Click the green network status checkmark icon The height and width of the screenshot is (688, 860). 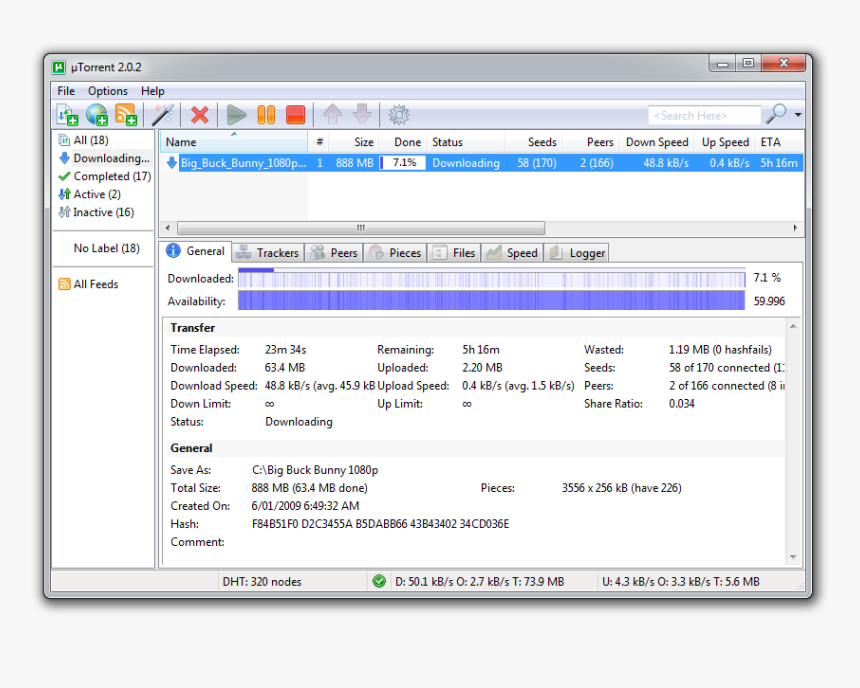click(x=379, y=581)
